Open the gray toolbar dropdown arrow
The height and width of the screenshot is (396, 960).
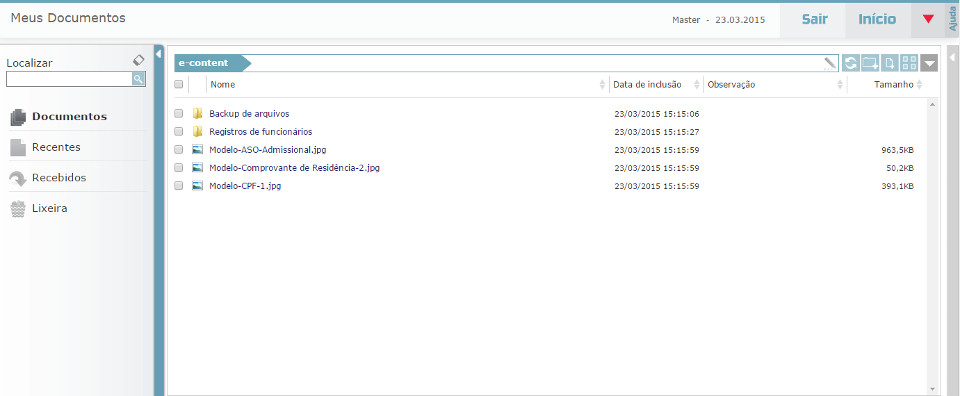(929, 62)
